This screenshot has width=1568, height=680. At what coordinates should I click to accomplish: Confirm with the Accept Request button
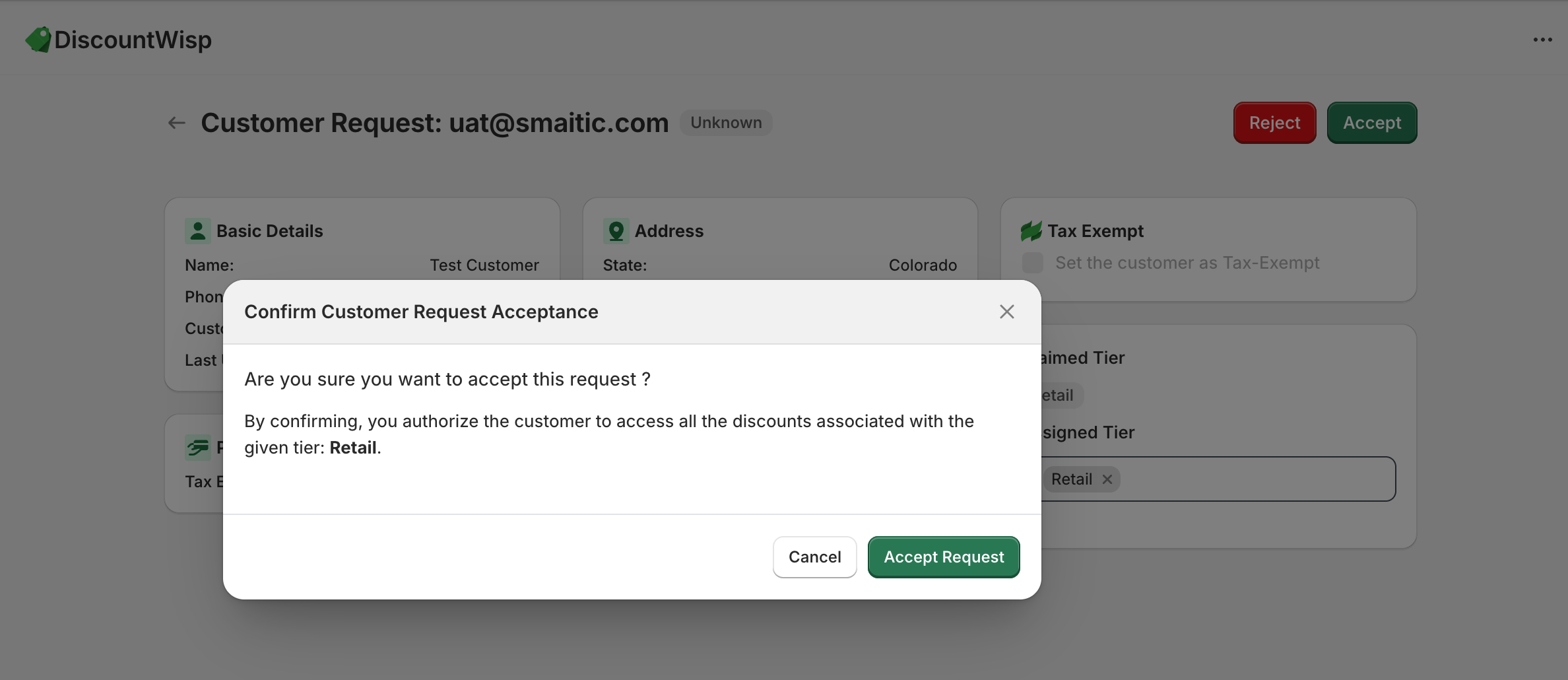click(943, 557)
